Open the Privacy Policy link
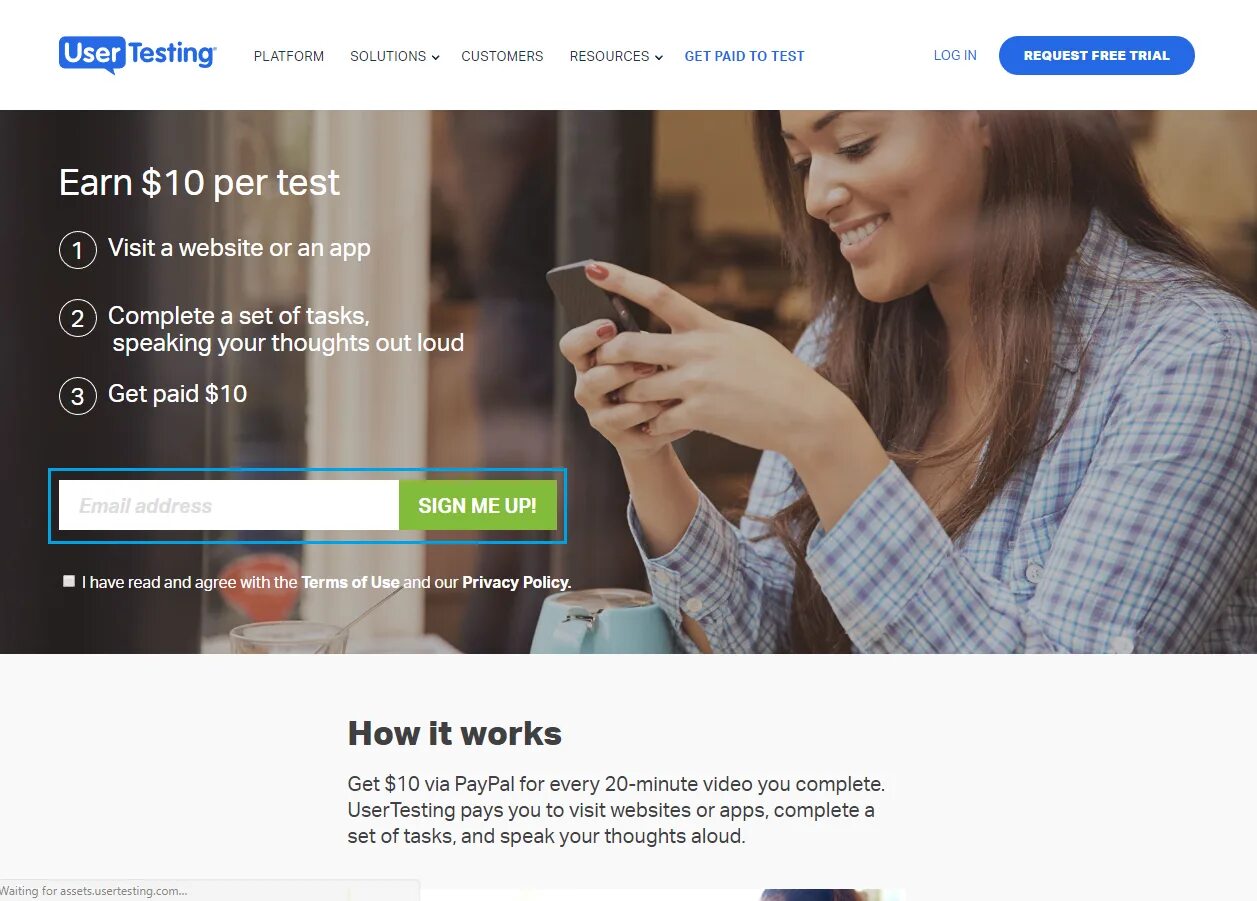Image resolution: width=1257 pixels, height=901 pixels. 515,582
